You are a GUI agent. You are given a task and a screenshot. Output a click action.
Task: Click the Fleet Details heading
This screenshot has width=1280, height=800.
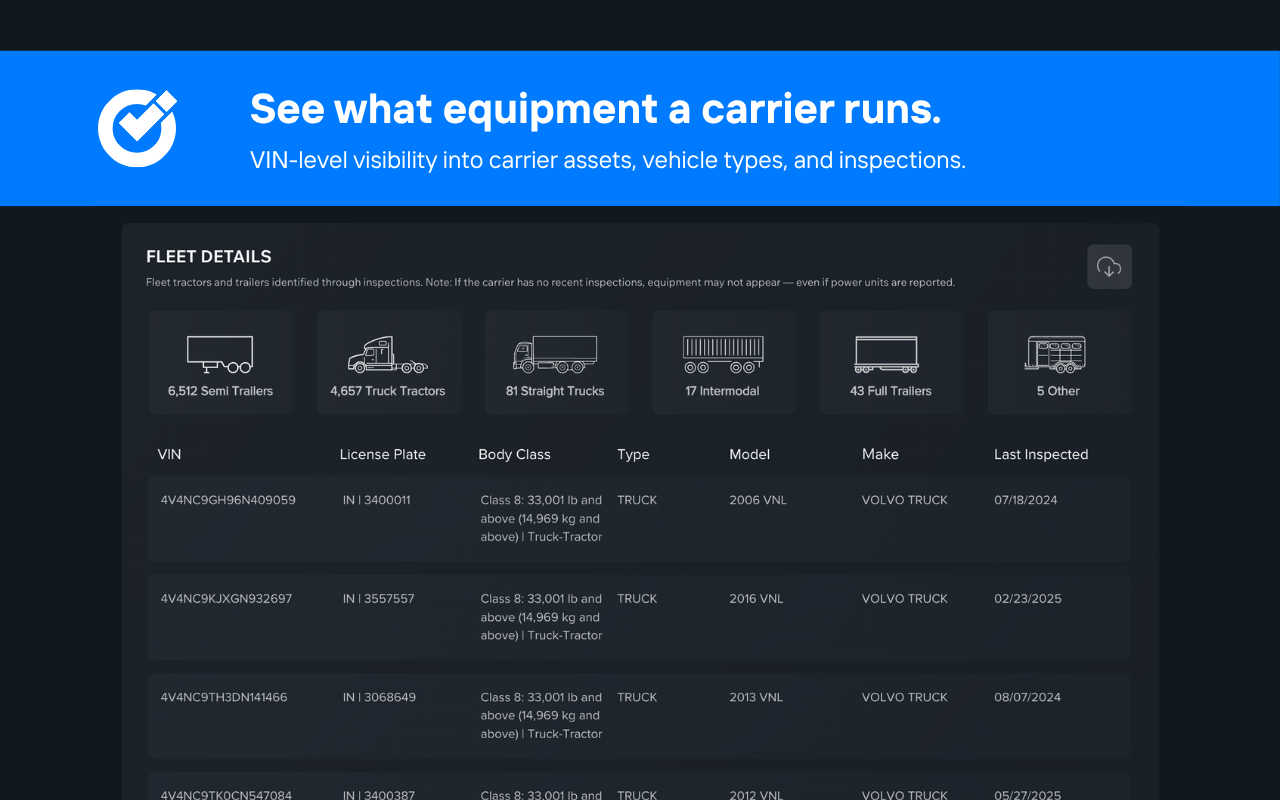click(x=209, y=256)
